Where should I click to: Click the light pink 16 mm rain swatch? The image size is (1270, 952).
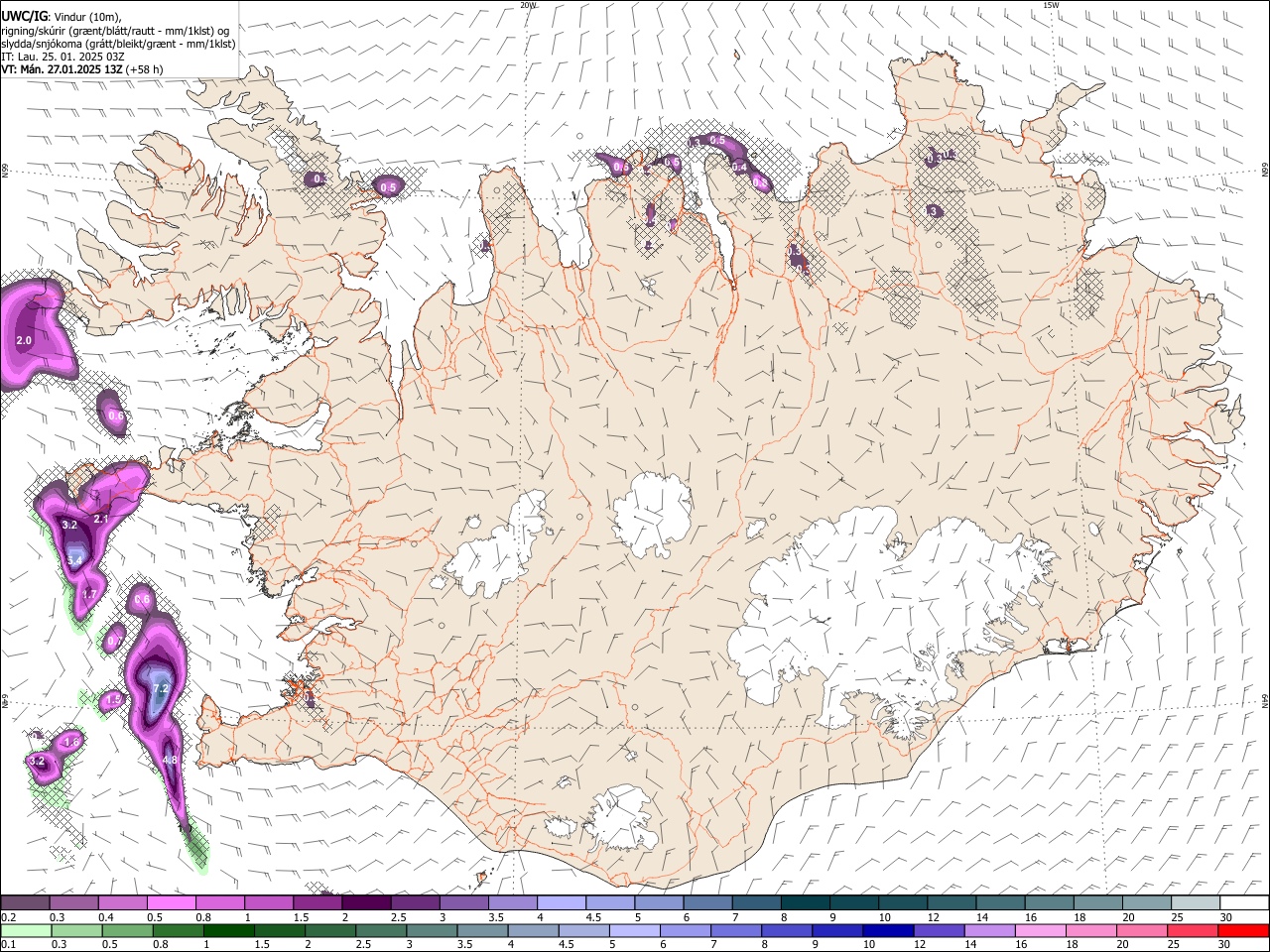point(1041,930)
